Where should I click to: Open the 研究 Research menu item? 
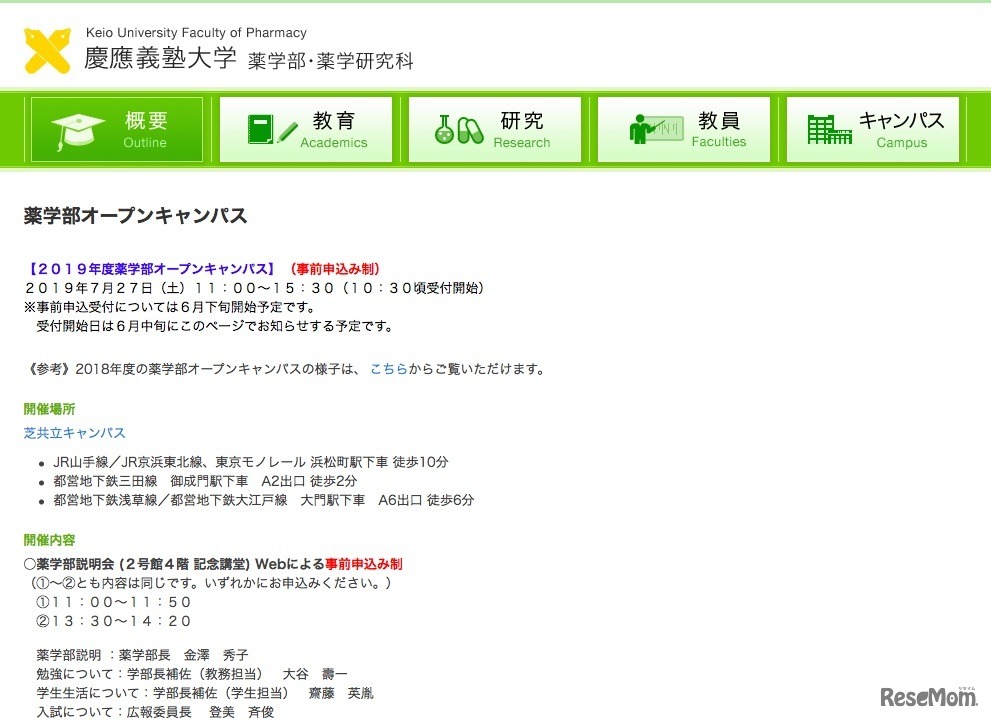tap(495, 128)
